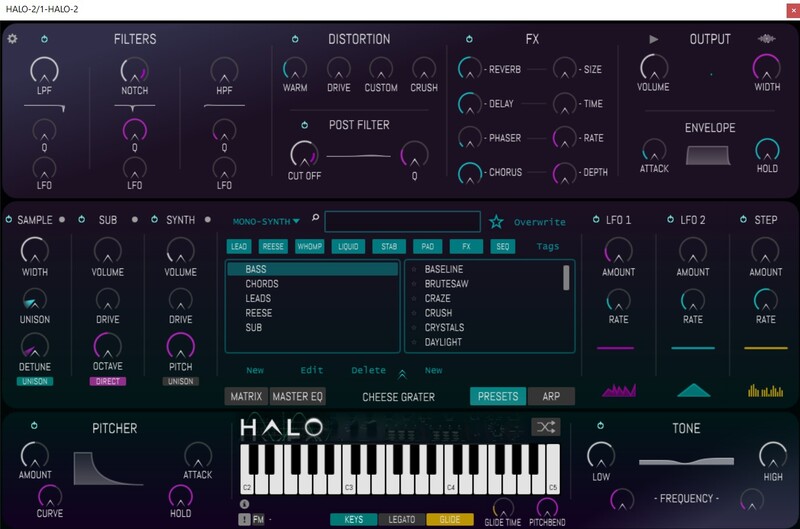The image size is (800, 529).
Task: Select the LEADS category
Action: tap(258, 298)
